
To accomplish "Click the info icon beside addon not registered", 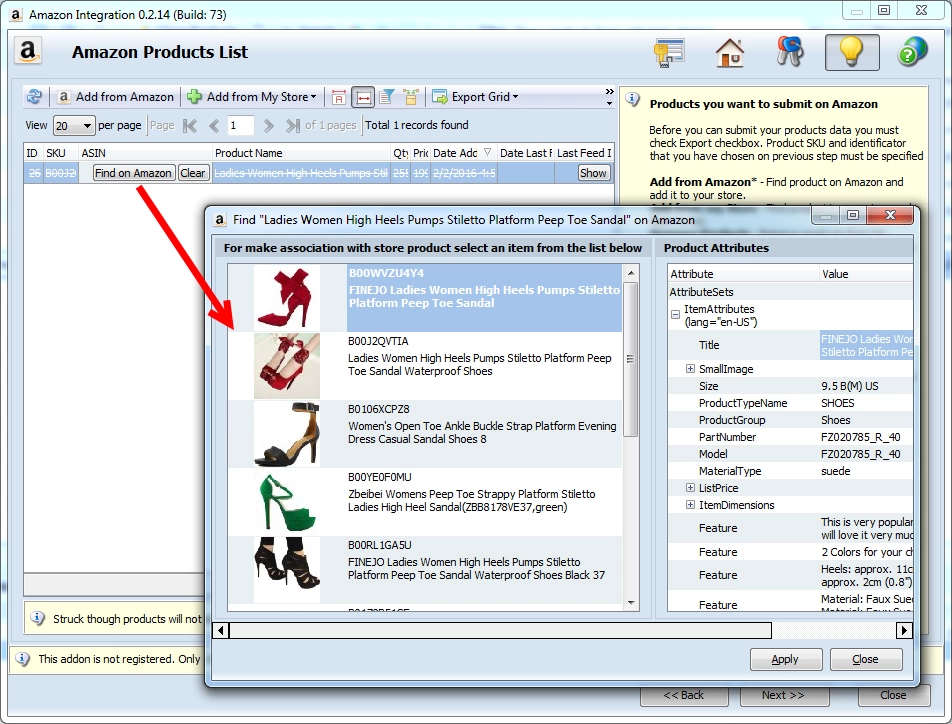I will pos(23,659).
